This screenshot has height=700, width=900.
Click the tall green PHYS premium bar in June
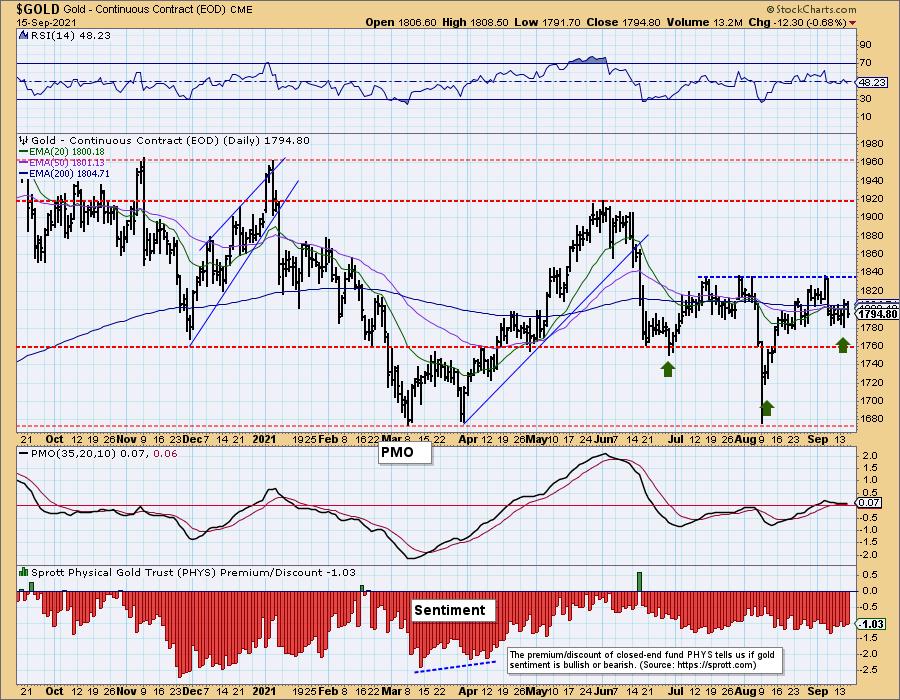(x=639, y=581)
